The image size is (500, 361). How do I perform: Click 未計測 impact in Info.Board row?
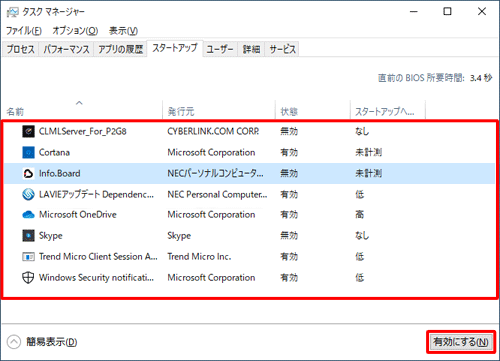click(368, 173)
